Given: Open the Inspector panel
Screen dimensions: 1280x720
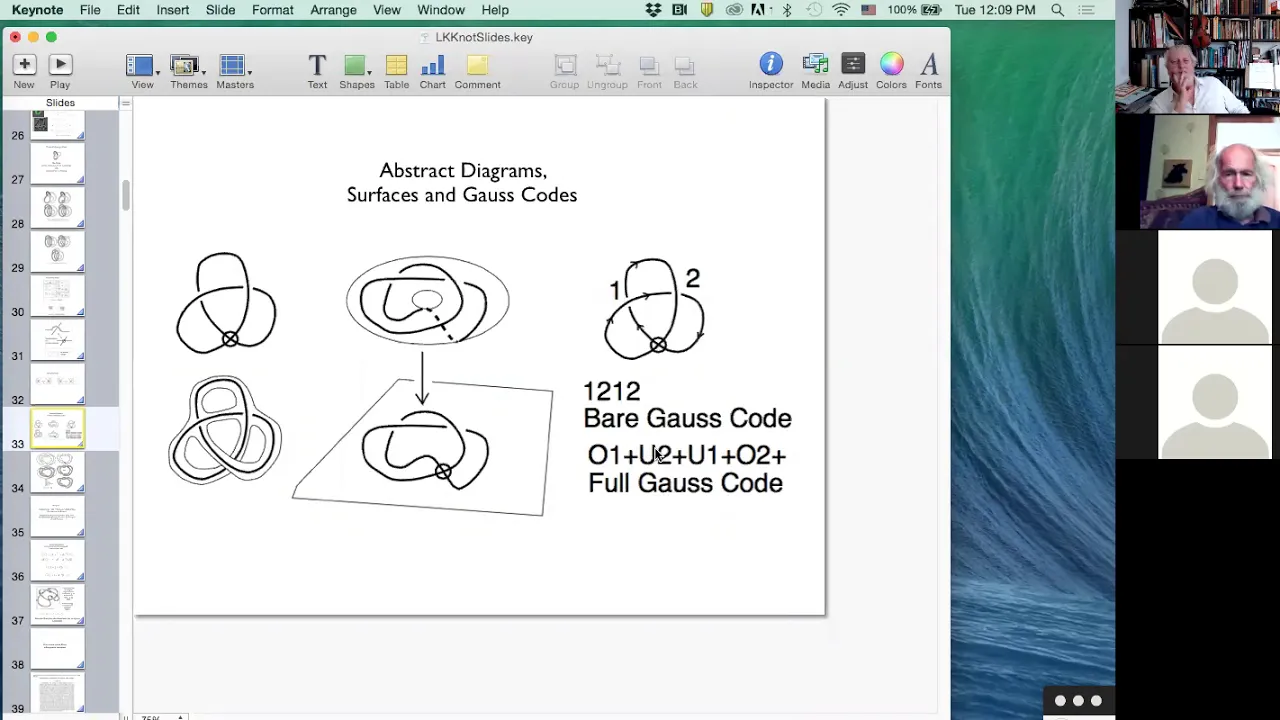Looking at the screenshot, I should tap(771, 71).
